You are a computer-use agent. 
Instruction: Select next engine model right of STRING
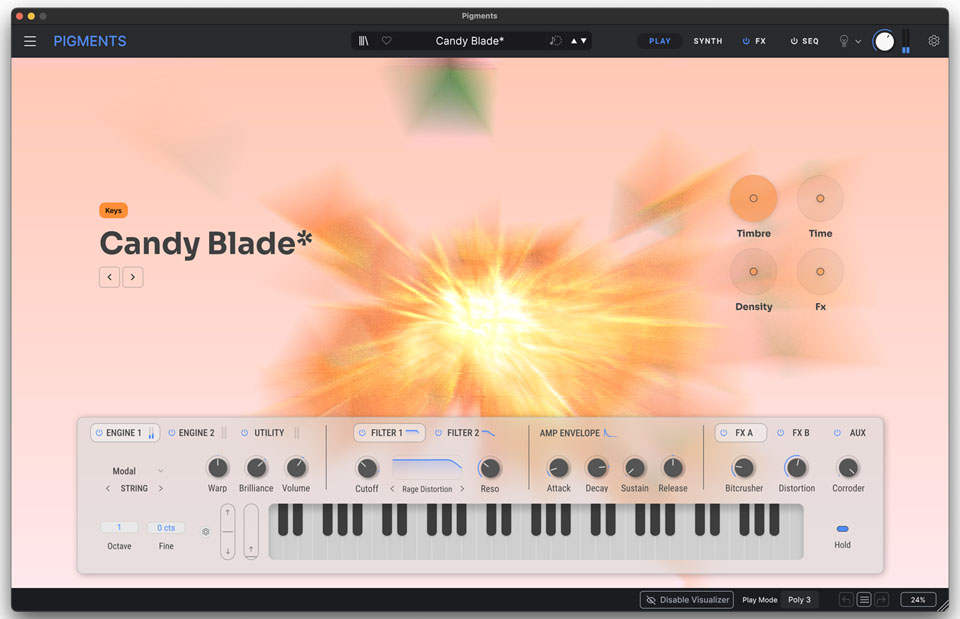coord(160,489)
